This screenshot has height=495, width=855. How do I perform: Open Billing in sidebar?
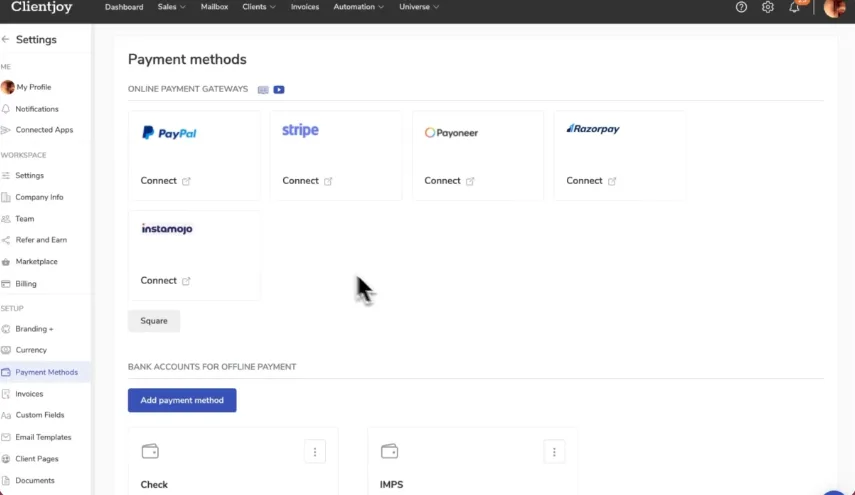click(x=26, y=283)
